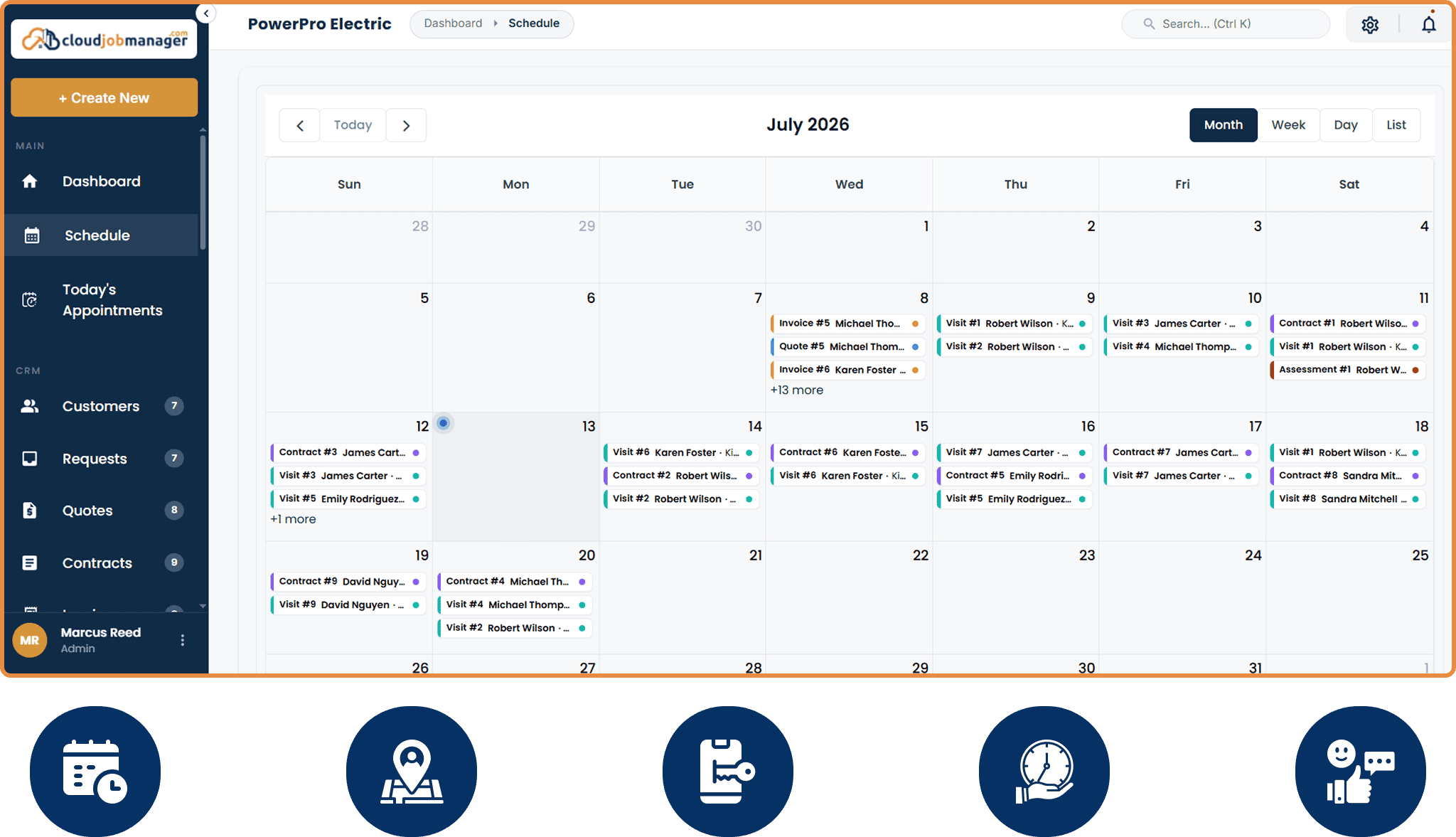Screen dimensions: 1456x837
Task: Open Quotes menu item
Action: (102, 511)
